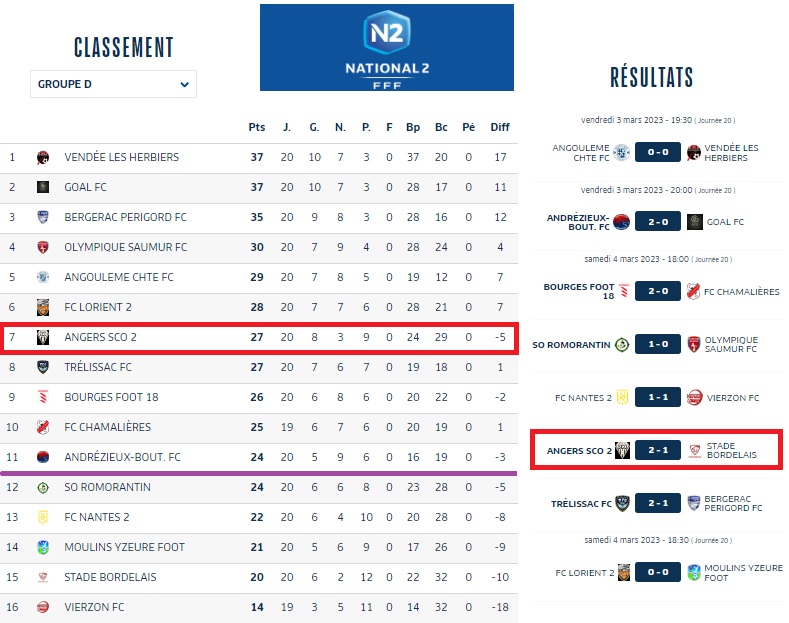
Task: Click the Moulins Yzeure Foot crest in standings
Action: coord(43,547)
